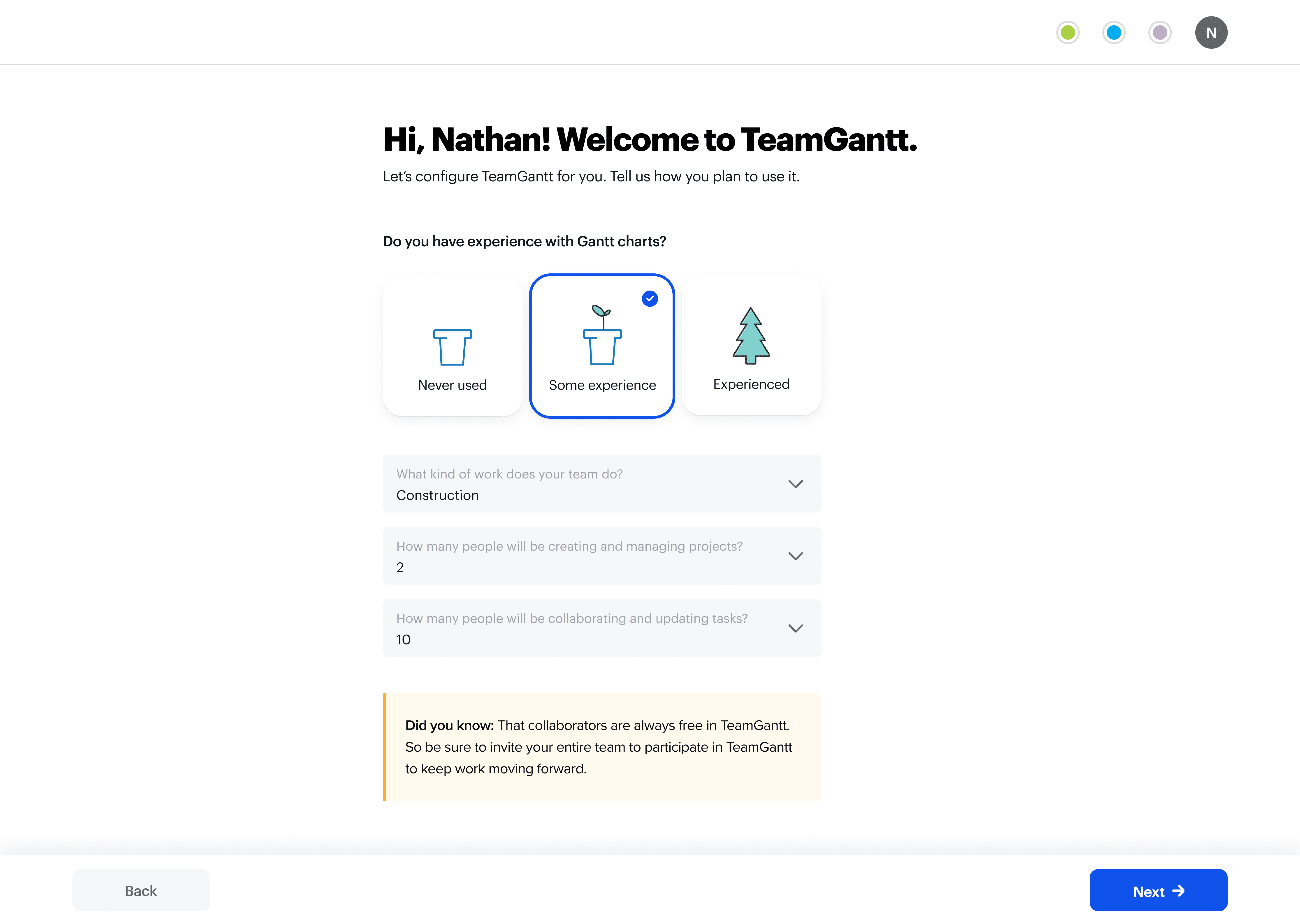Click the blue progress step dot
The width and height of the screenshot is (1300, 924).
[1113, 32]
